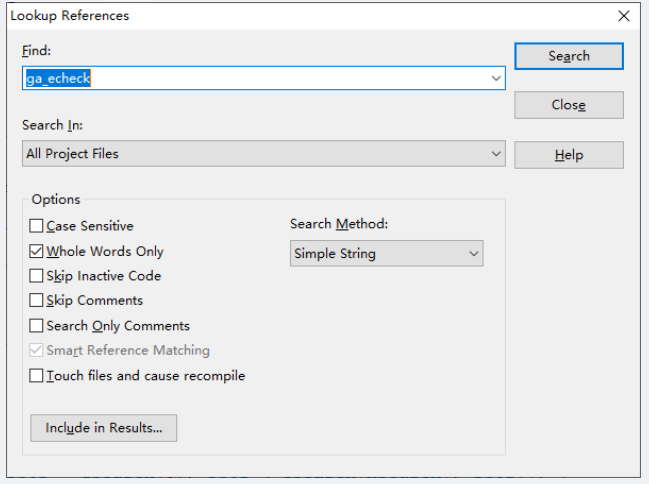The image size is (649, 484).
Task: Open Help for Lookup References
Action: [x=568, y=155]
